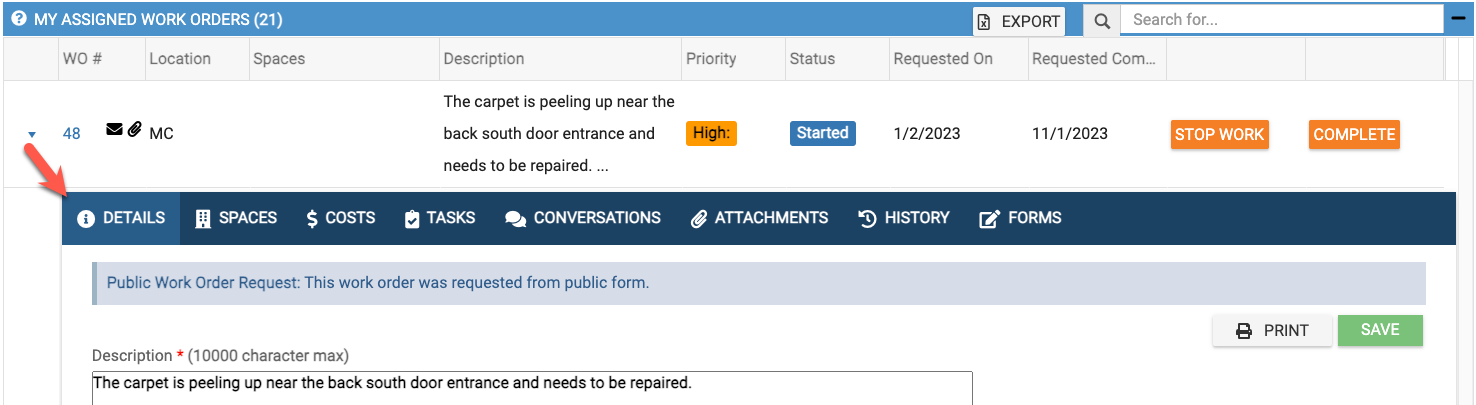The image size is (1476, 405).
Task: Click the search magnifier icon
Action: (x=1101, y=21)
